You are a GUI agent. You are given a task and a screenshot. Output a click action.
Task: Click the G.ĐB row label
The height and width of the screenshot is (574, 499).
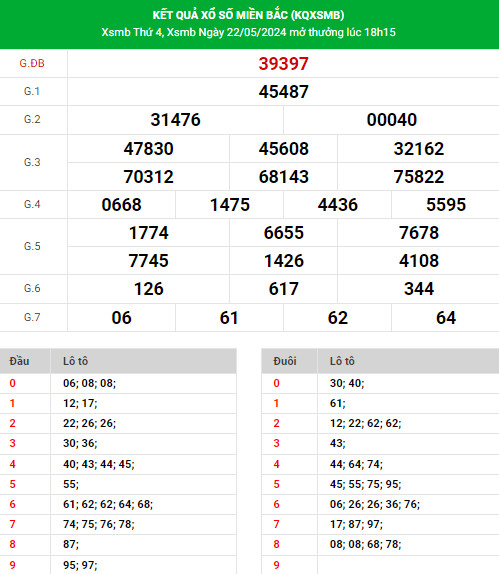pyautogui.click(x=32, y=63)
